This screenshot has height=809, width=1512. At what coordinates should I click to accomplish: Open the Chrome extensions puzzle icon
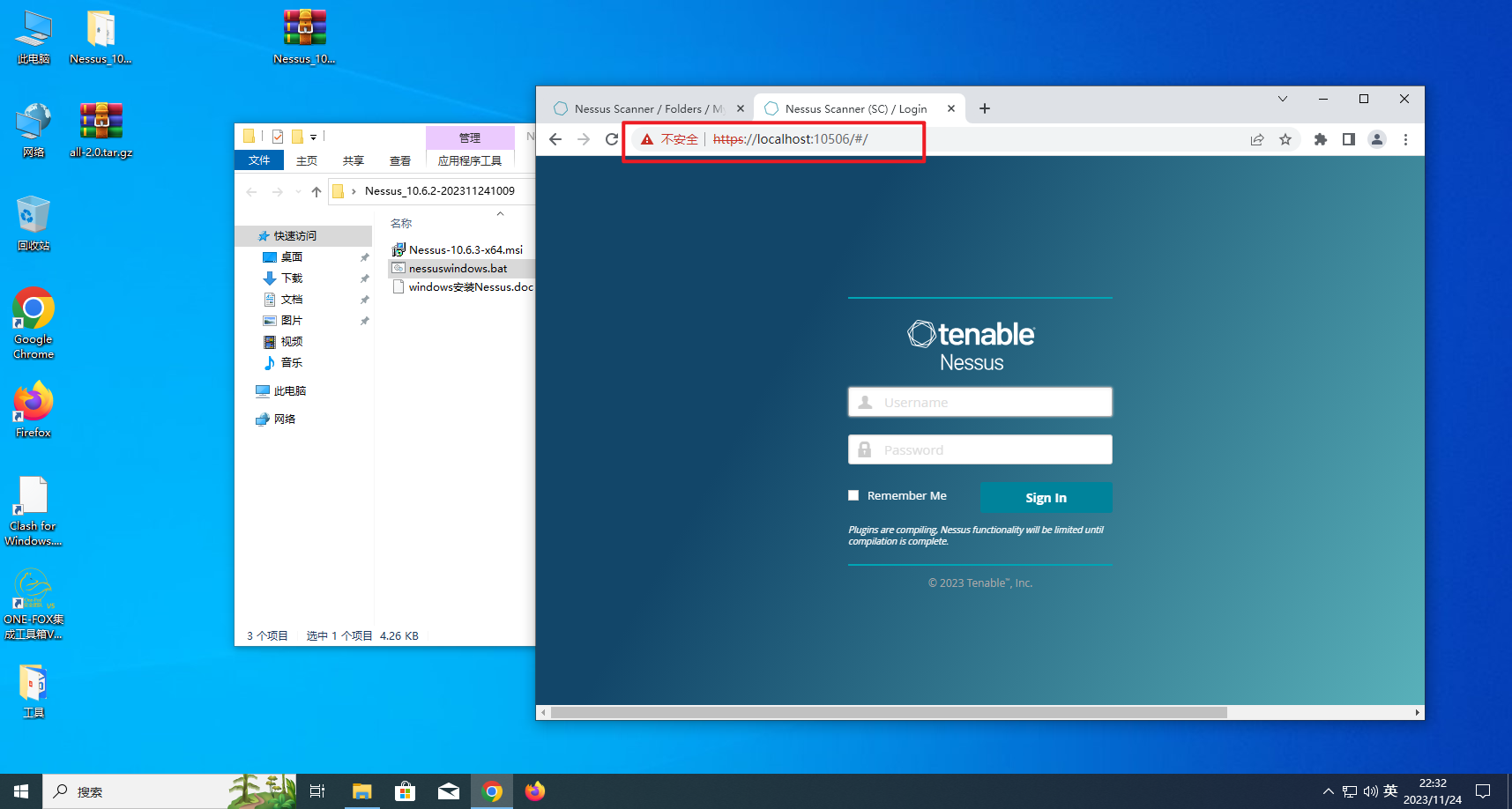point(1320,138)
